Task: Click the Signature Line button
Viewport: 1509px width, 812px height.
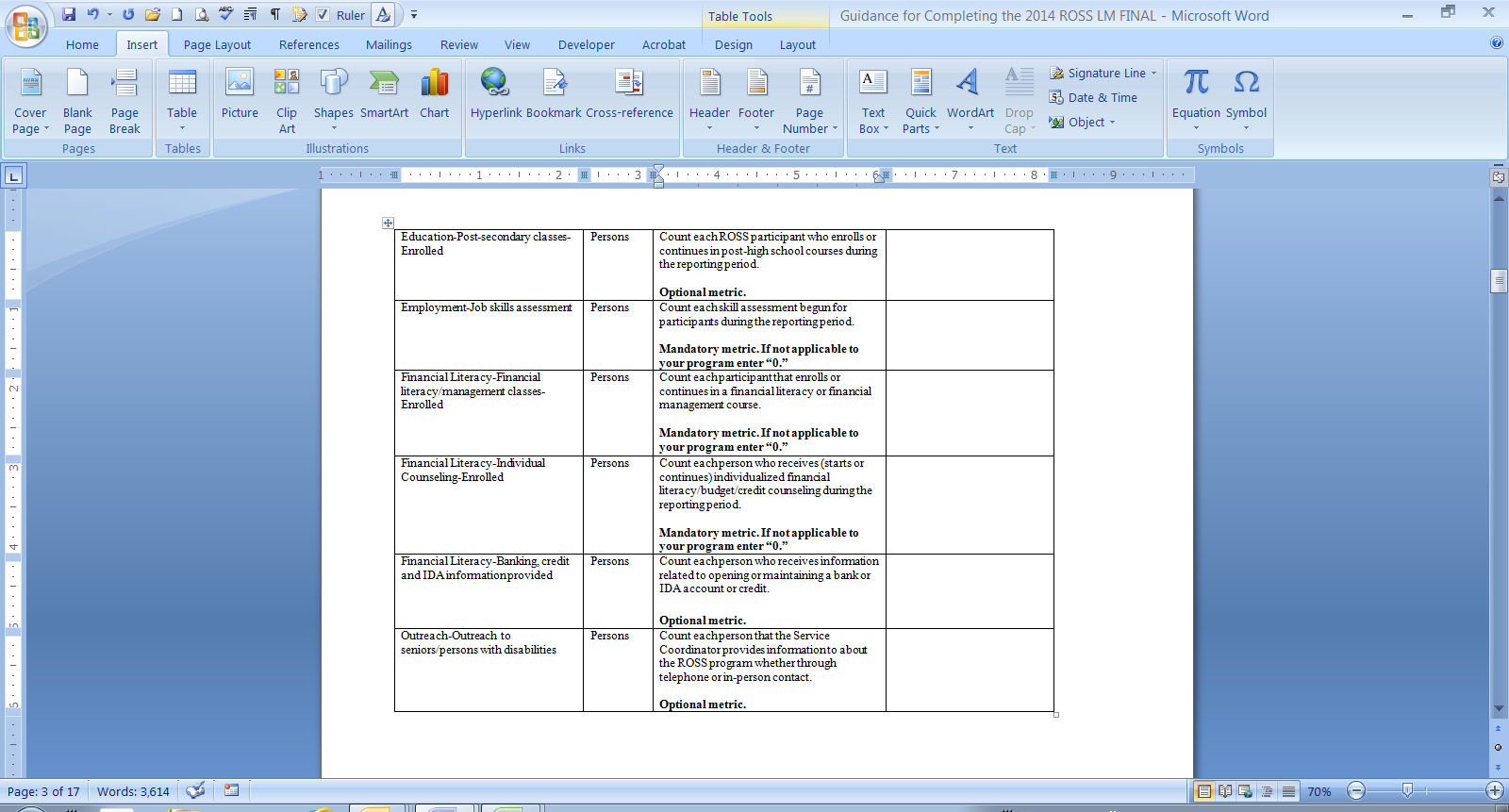Action: 1103,73
